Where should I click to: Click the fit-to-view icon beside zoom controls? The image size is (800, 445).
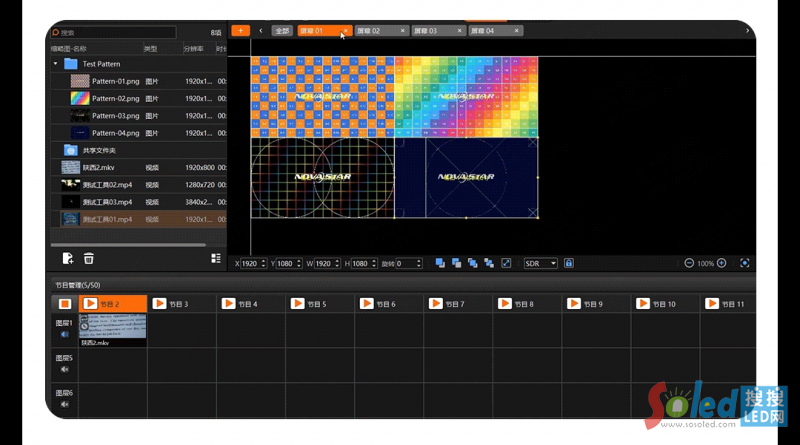[745, 263]
